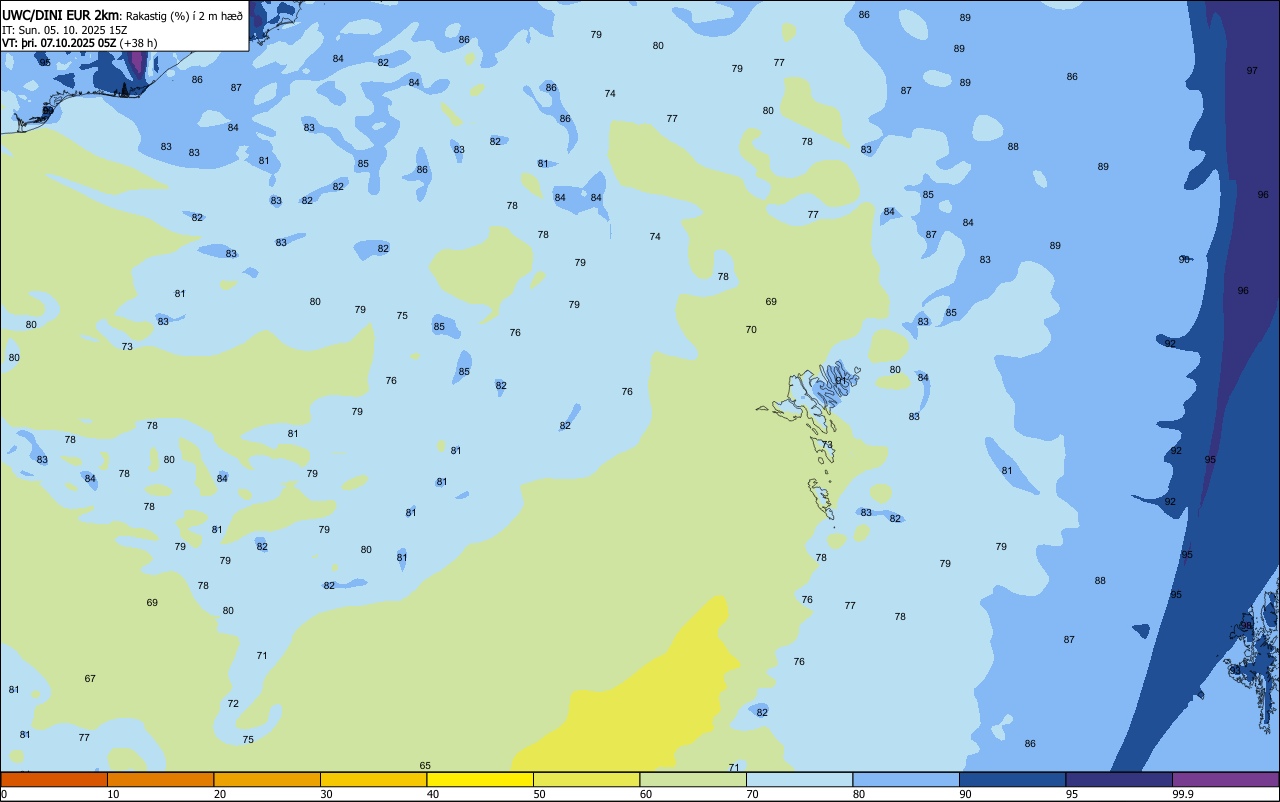Pick the 50–60 pale yellow legend swatch
The height and width of the screenshot is (802, 1280).
point(586,779)
